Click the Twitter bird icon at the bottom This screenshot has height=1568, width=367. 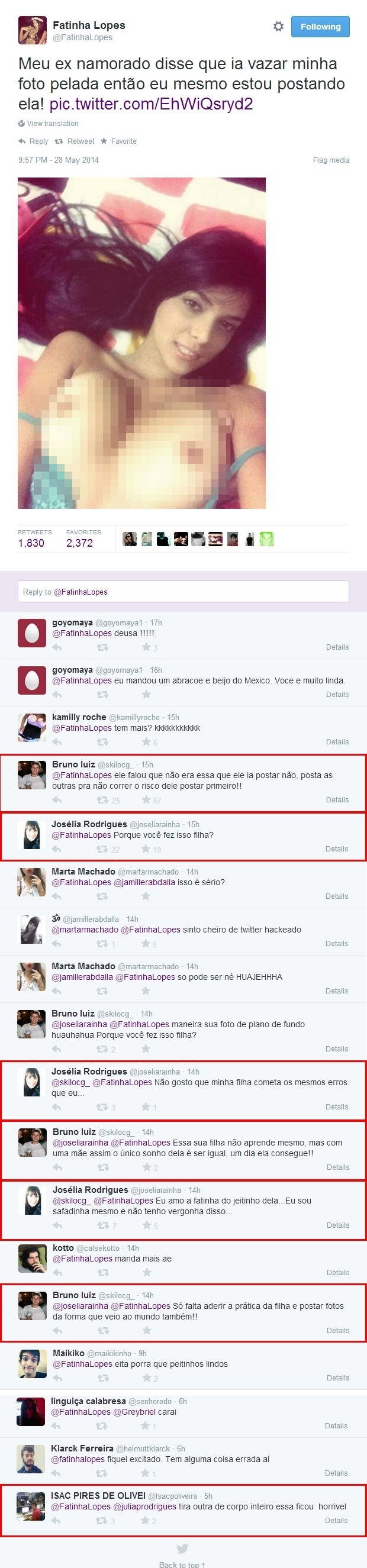pyautogui.click(x=182, y=1548)
